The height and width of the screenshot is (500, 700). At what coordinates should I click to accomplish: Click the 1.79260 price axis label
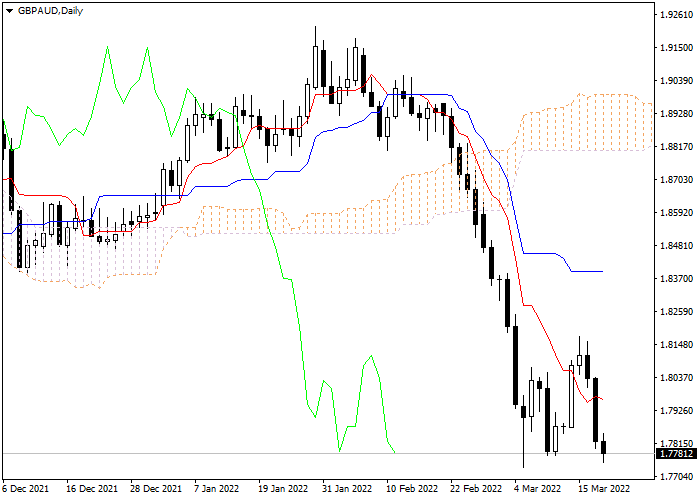pyautogui.click(x=677, y=411)
